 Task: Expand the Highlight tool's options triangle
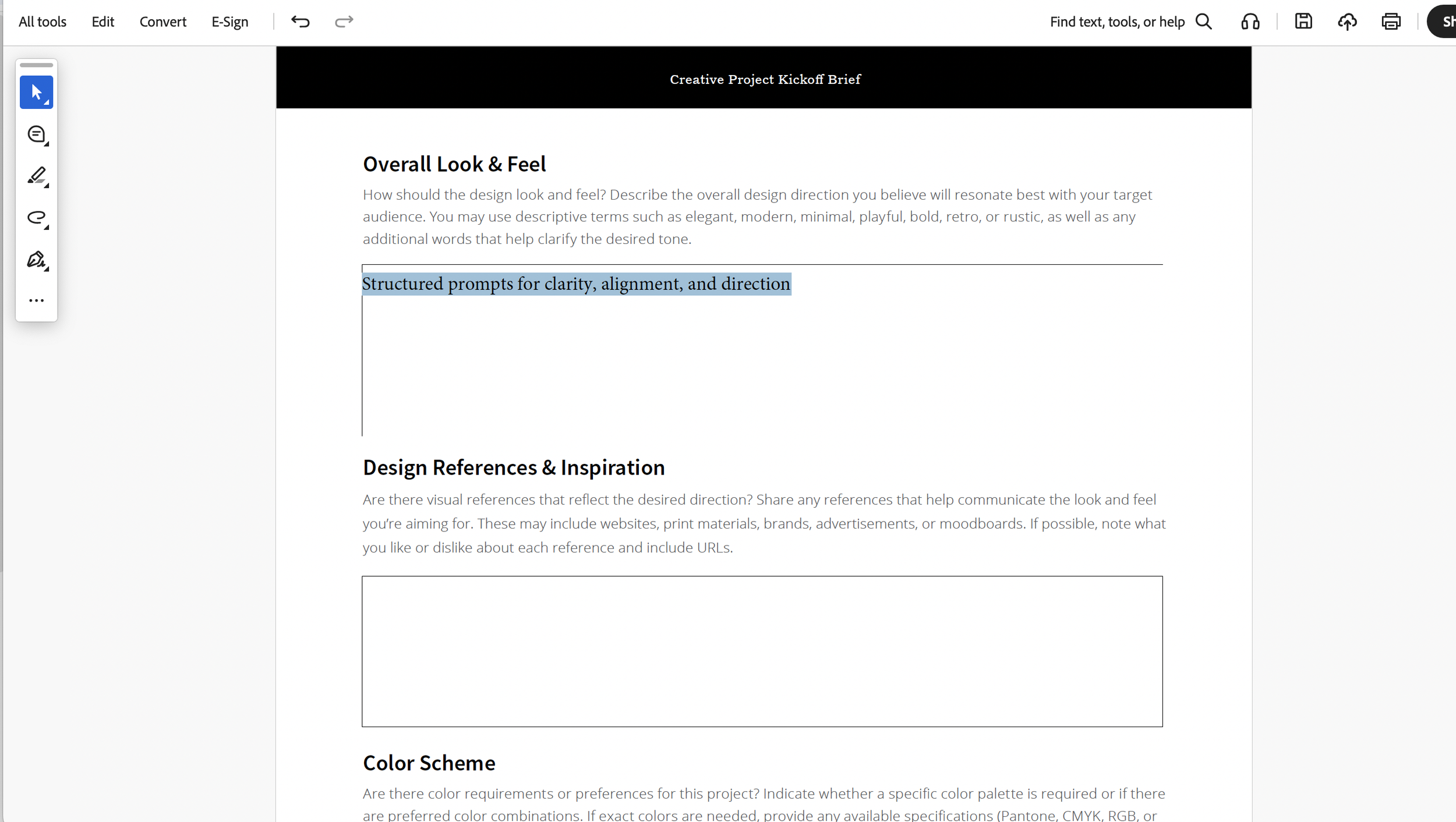point(46,185)
